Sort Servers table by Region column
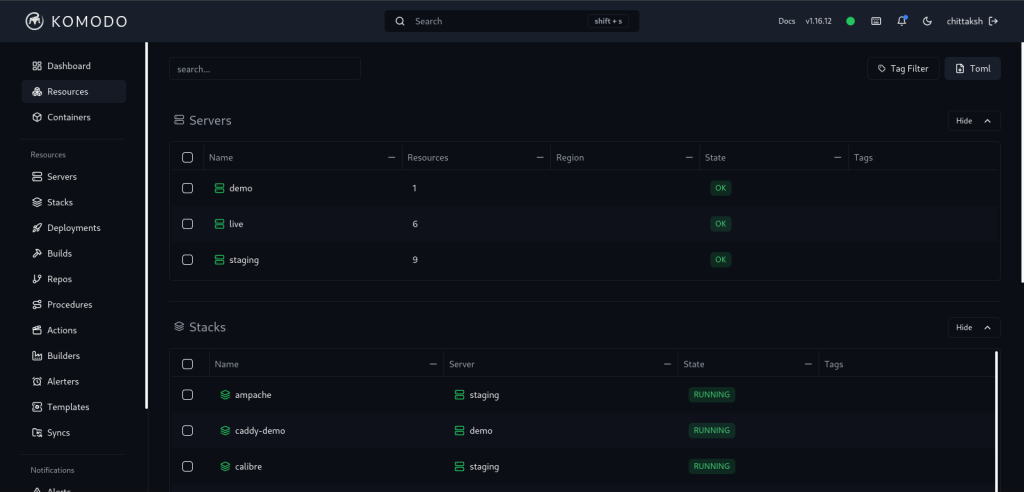 (x=624, y=157)
